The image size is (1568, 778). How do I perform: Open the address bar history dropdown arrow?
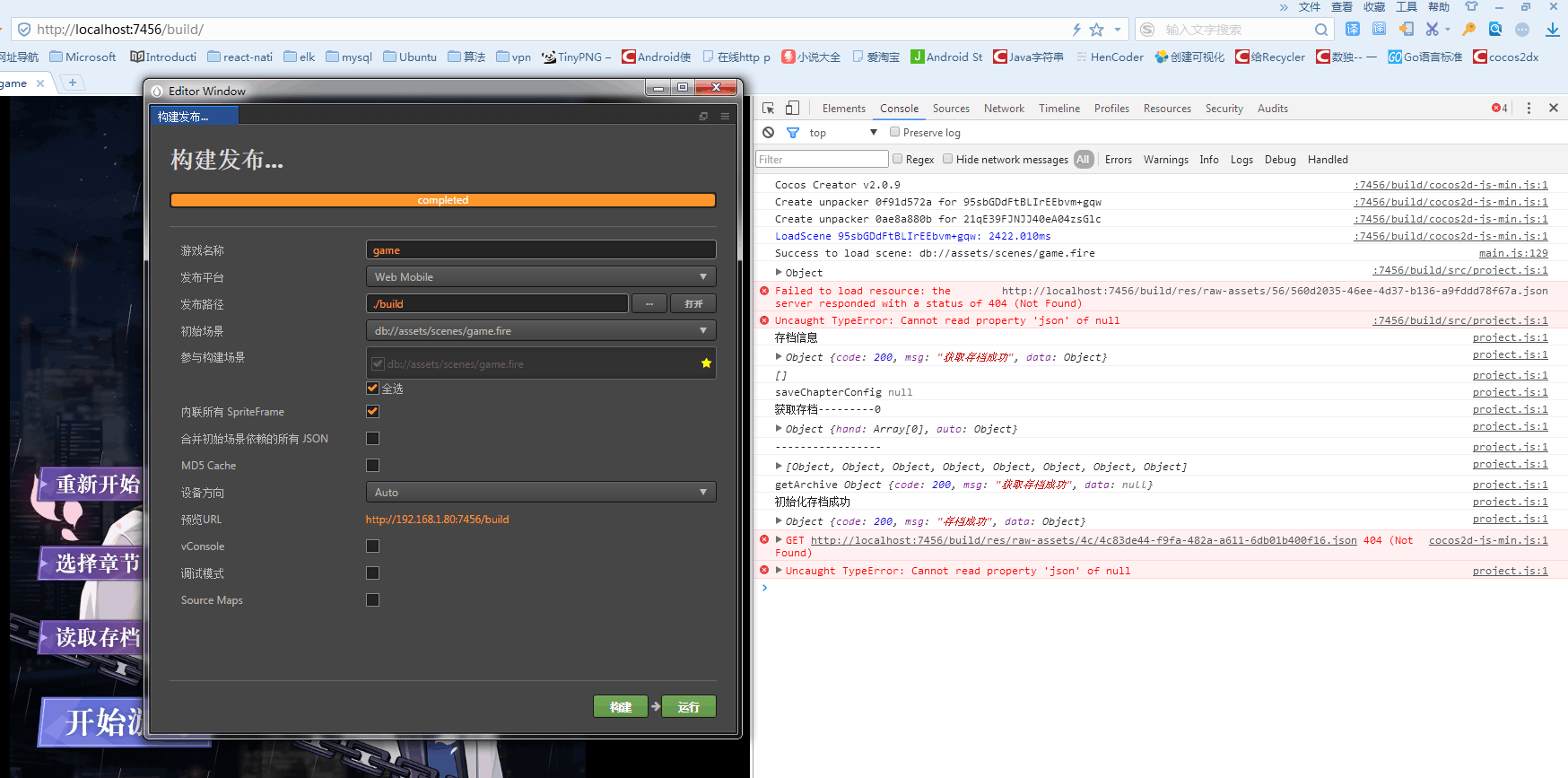(1118, 30)
